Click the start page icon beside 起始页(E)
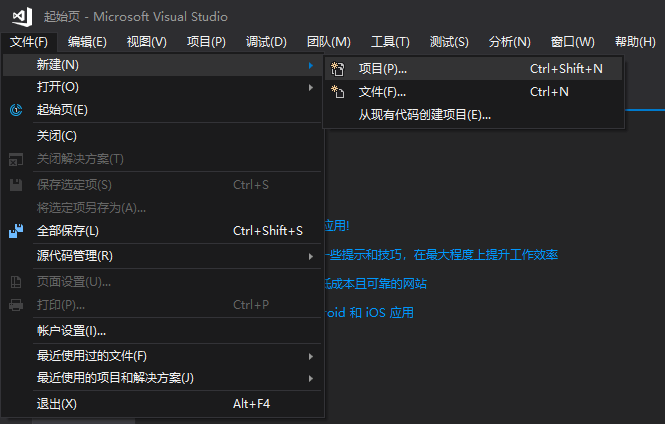Screen dimensions: 665x424 (16, 110)
